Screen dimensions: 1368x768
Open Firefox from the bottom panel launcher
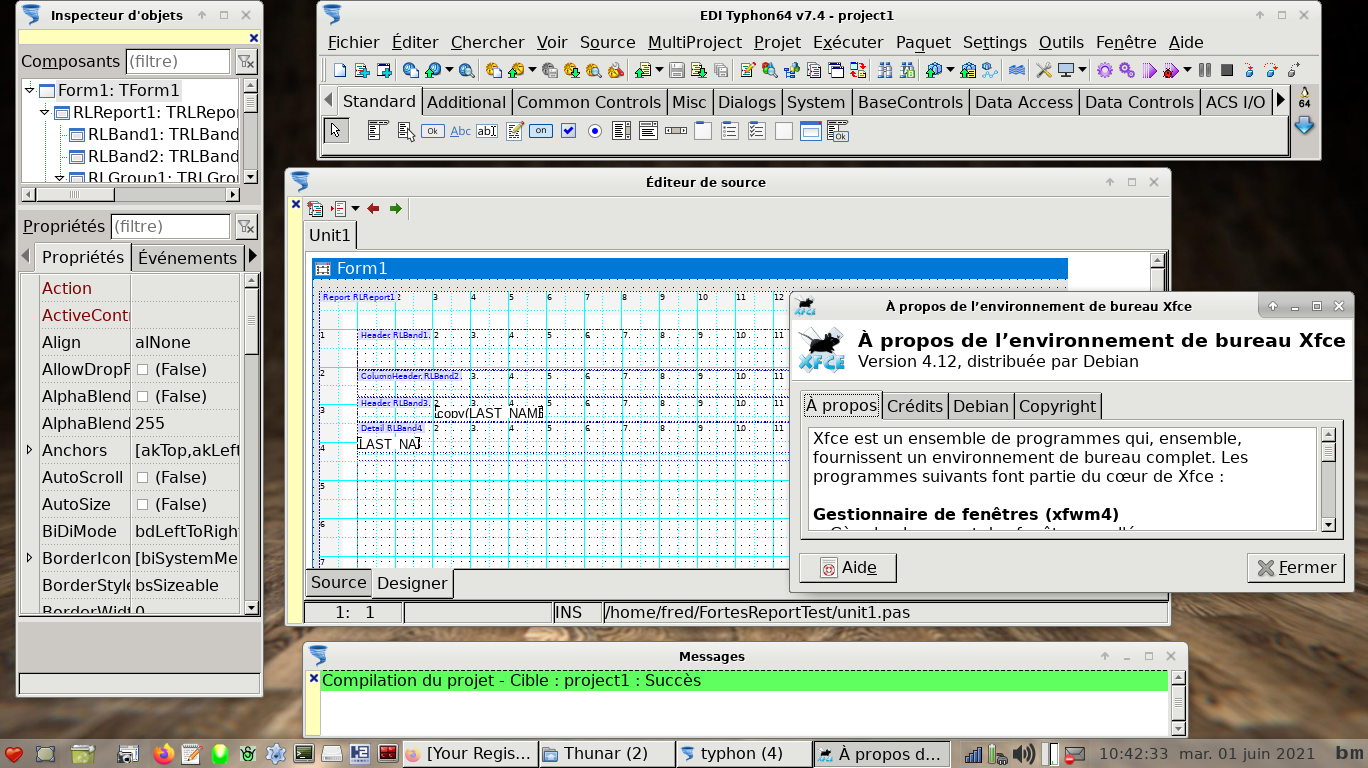[x=164, y=754]
